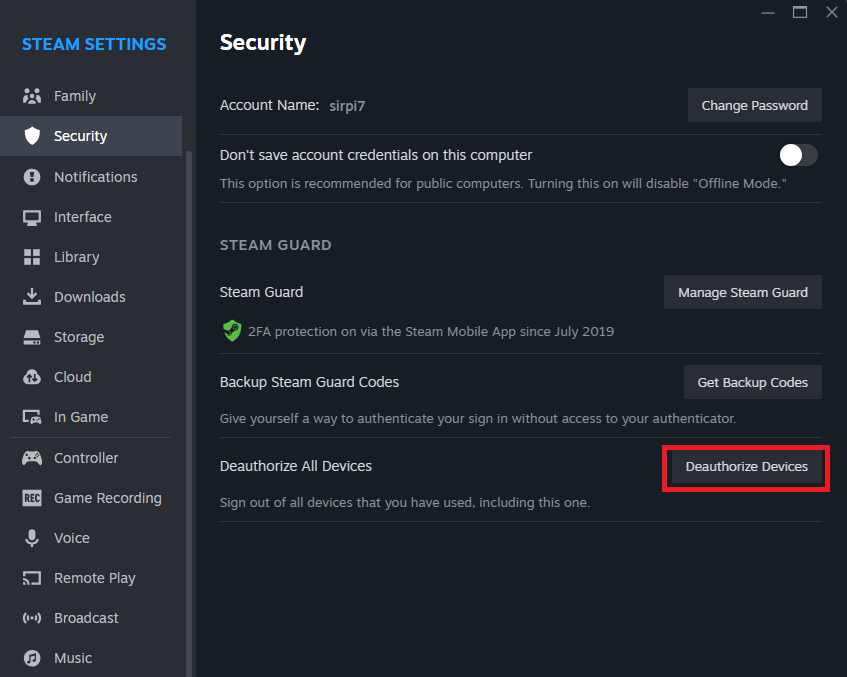Click the Library grid icon
Viewport: 847px width, 677px height.
[x=32, y=257]
